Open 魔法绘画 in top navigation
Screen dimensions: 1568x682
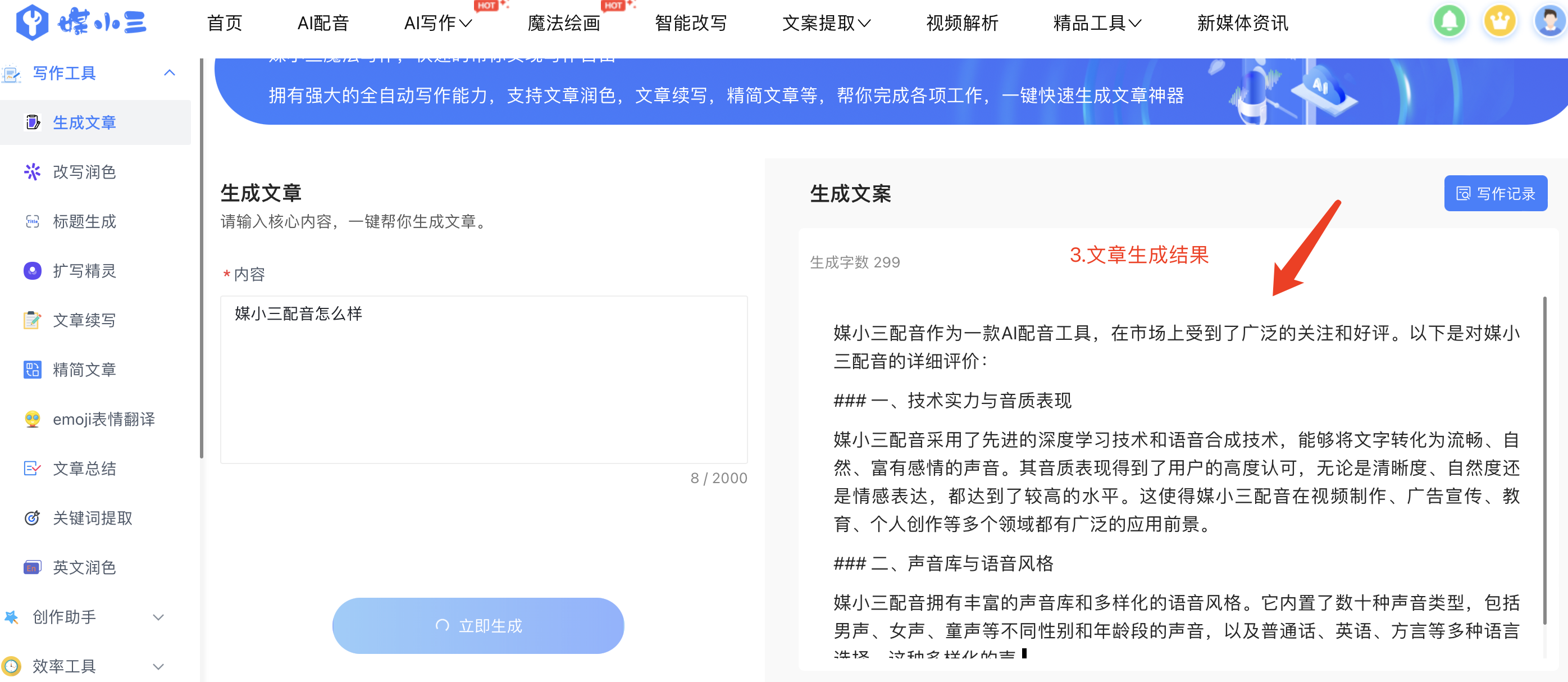click(564, 23)
